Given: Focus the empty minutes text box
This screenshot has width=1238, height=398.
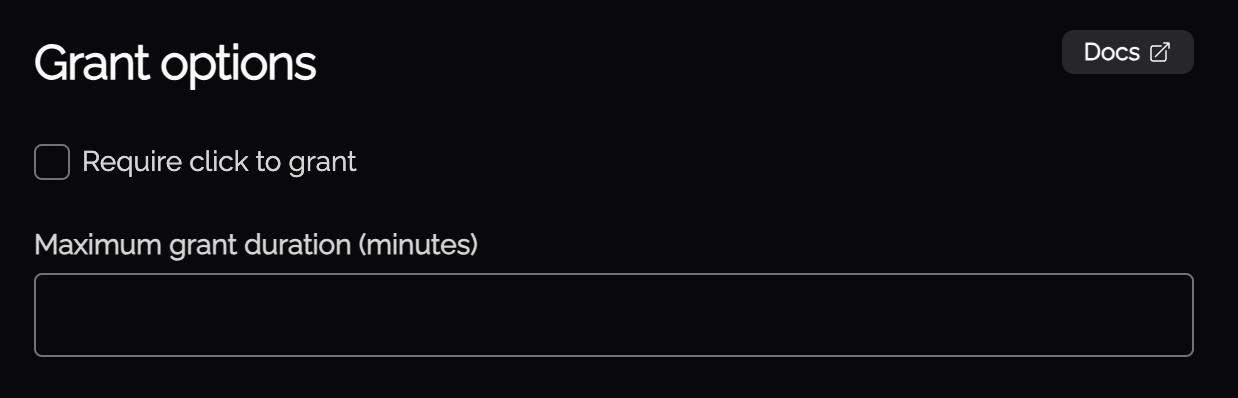Looking at the screenshot, I should [x=614, y=315].
